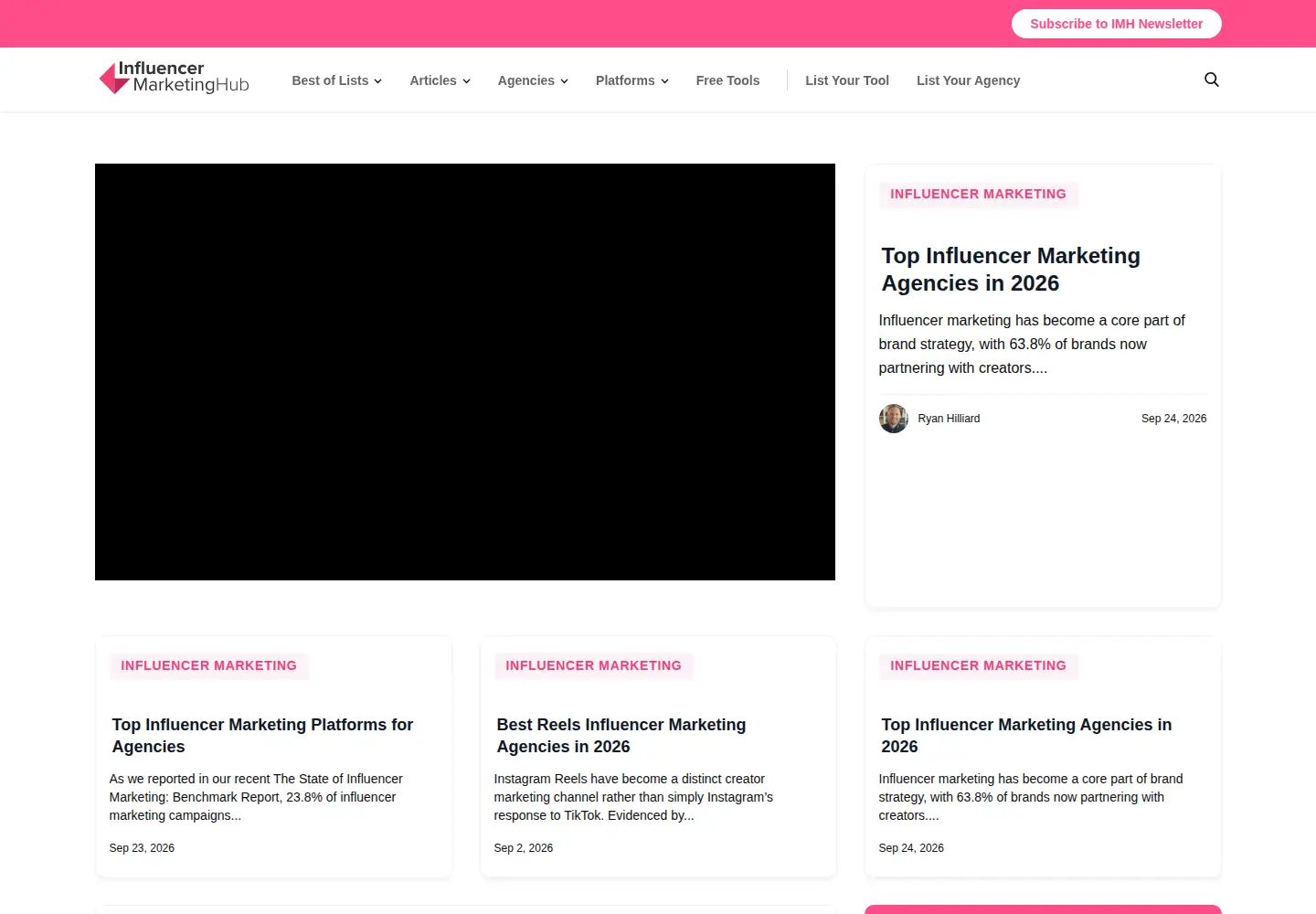Open the site search magnifier icon
The height and width of the screenshot is (914, 1316).
click(1212, 80)
